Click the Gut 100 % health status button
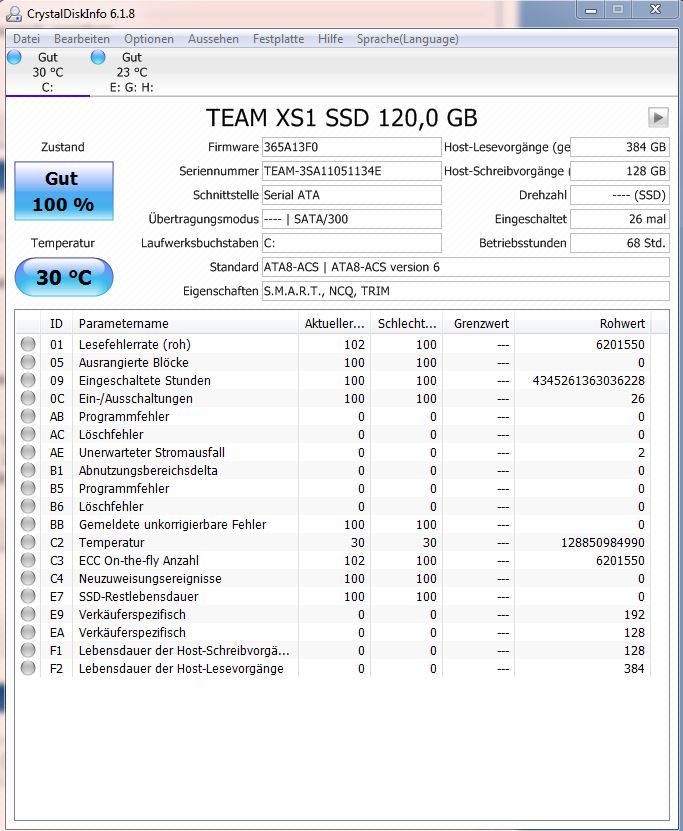 tap(64, 191)
